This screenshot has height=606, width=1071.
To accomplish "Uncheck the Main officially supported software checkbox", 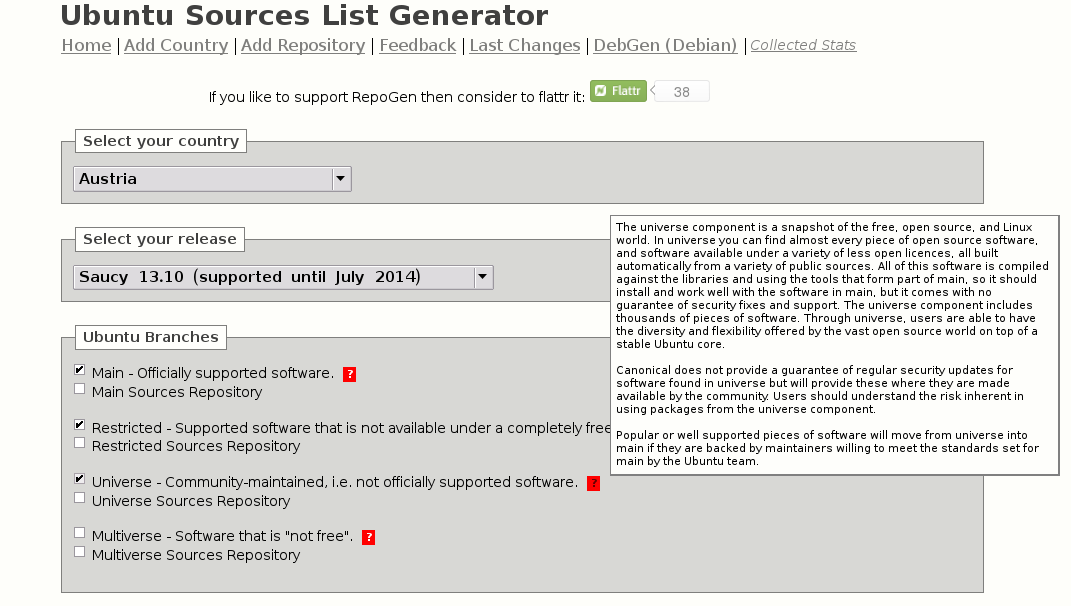I will (79, 369).
